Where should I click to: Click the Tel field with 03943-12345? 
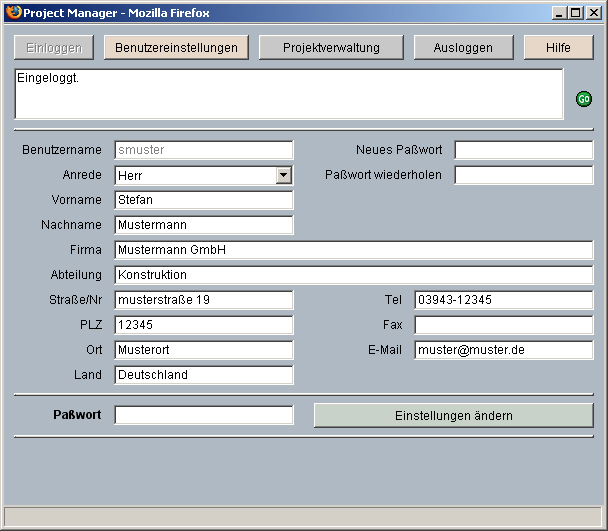503,300
